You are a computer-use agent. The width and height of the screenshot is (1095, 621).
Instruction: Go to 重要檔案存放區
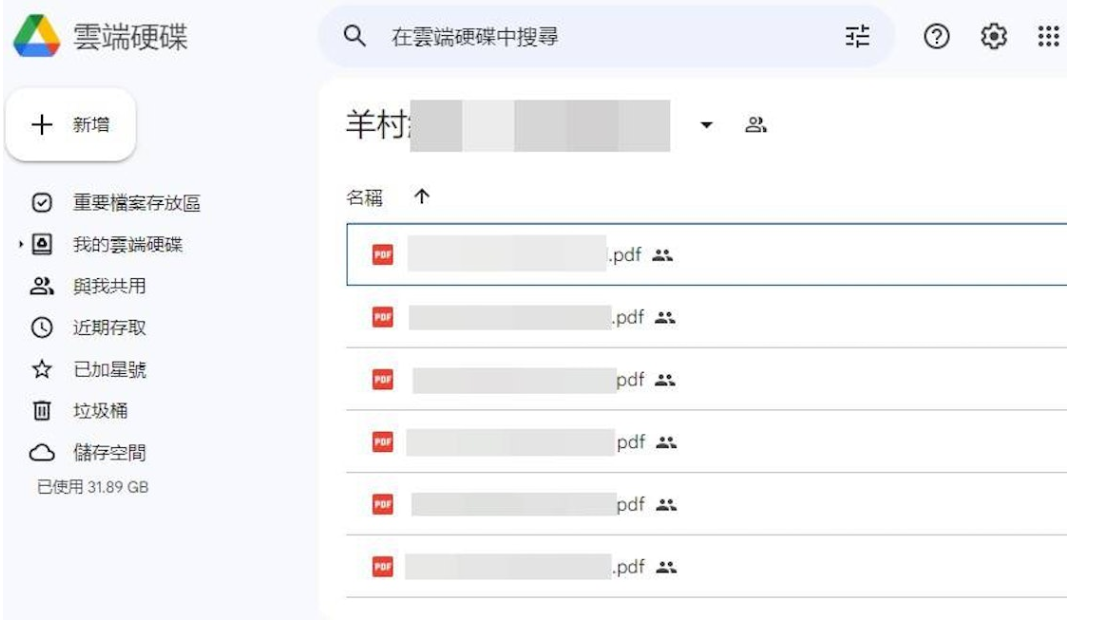point(136,203)
